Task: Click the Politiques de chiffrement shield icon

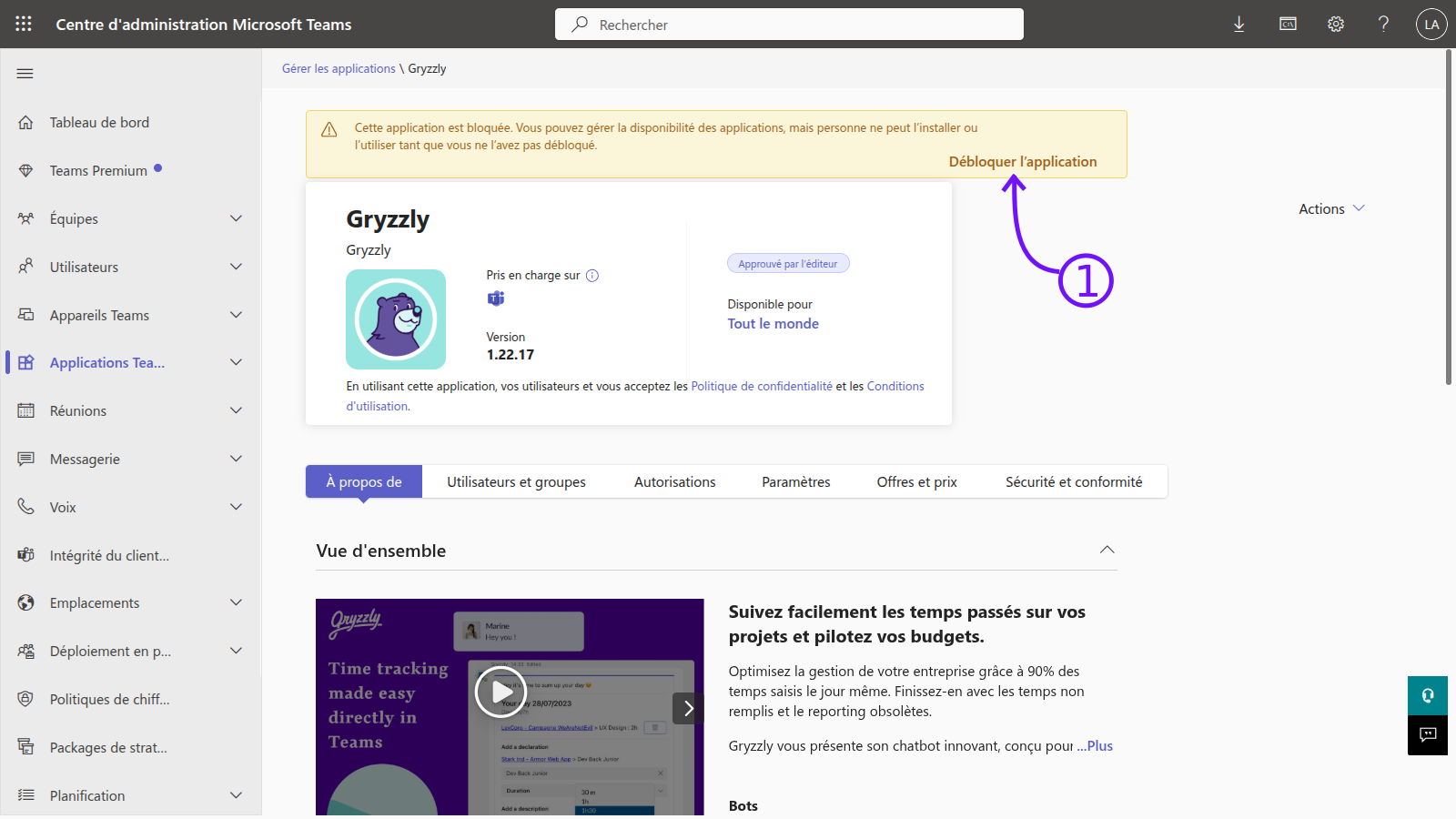Action: click(25, 699)
